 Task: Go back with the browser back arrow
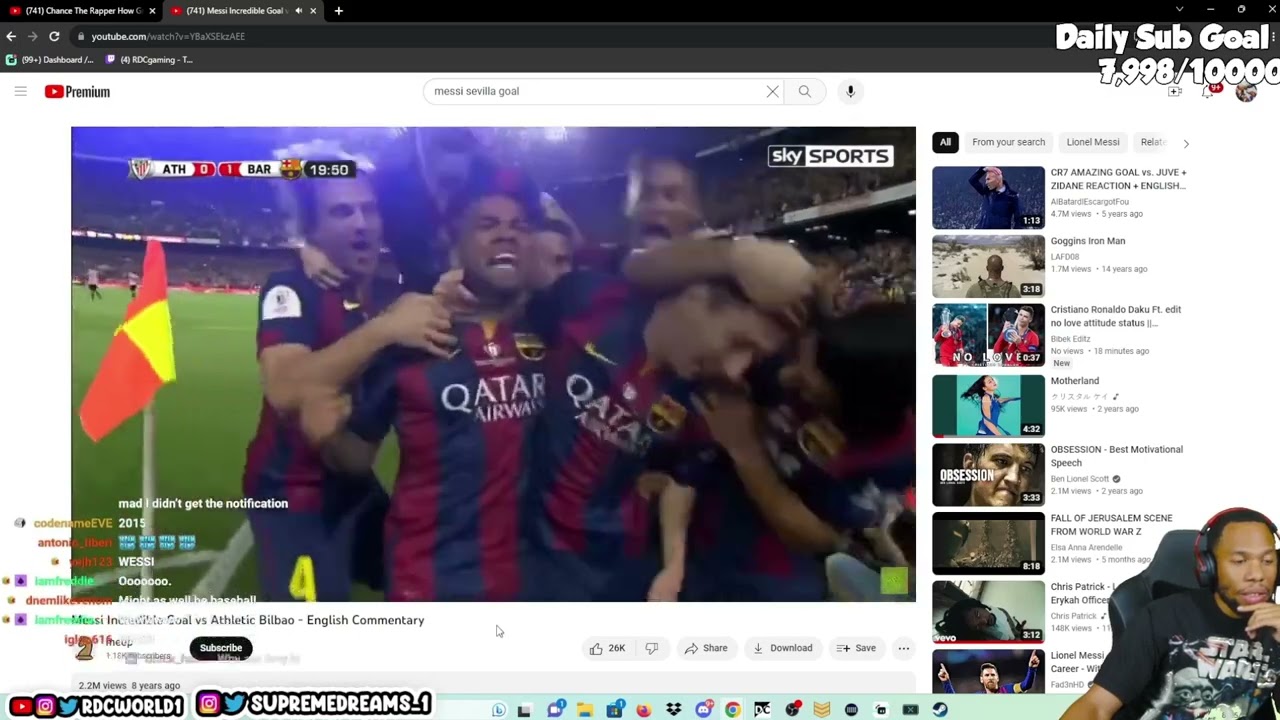click(11, 36)
